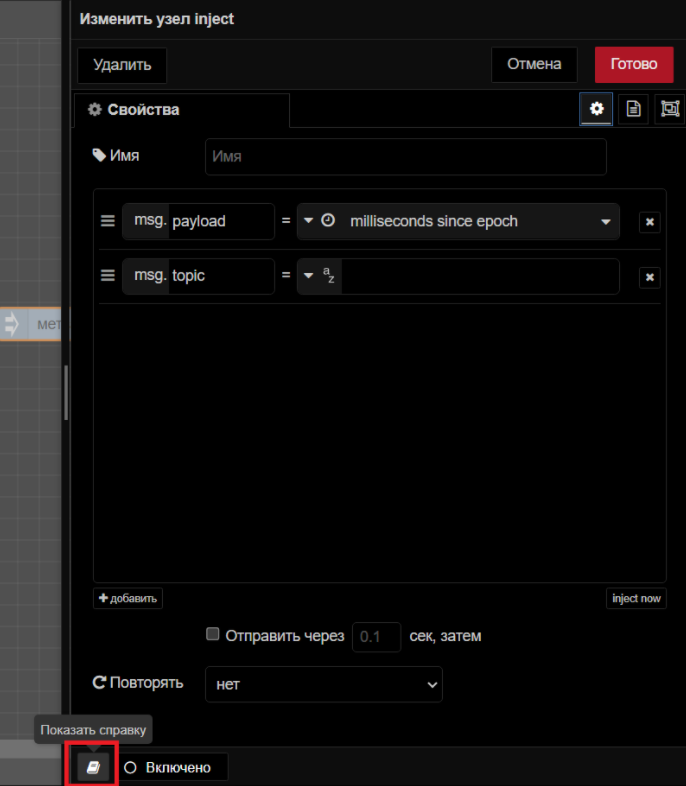Focus the 'Имя' name input field
The width and height of the screenshot is (686, 786).
point(405,157)
